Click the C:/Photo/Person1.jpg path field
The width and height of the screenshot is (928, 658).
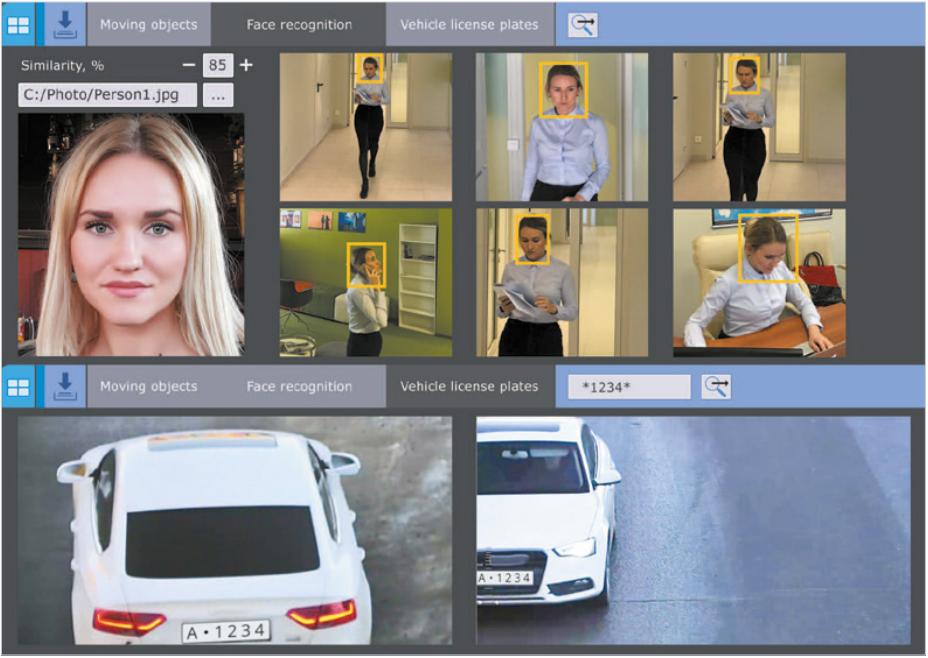107,95
